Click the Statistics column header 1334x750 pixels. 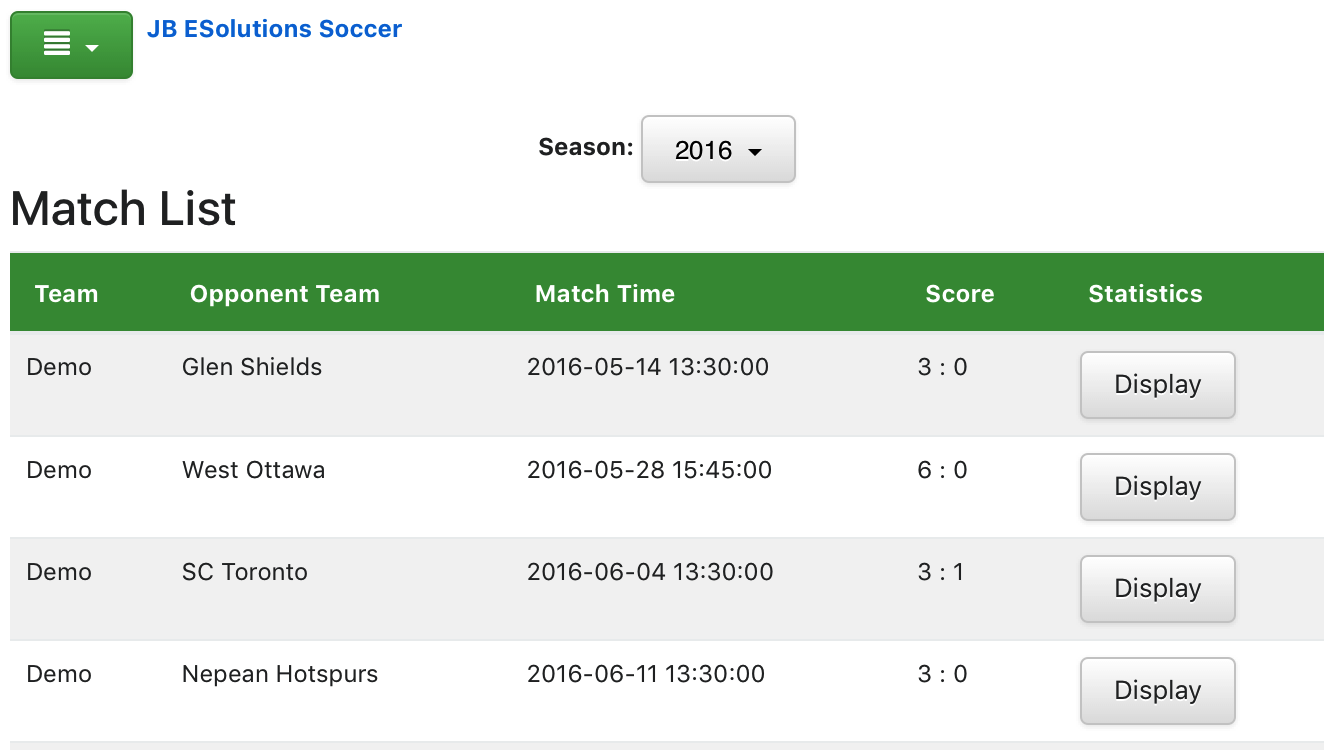click(1145, 294)
